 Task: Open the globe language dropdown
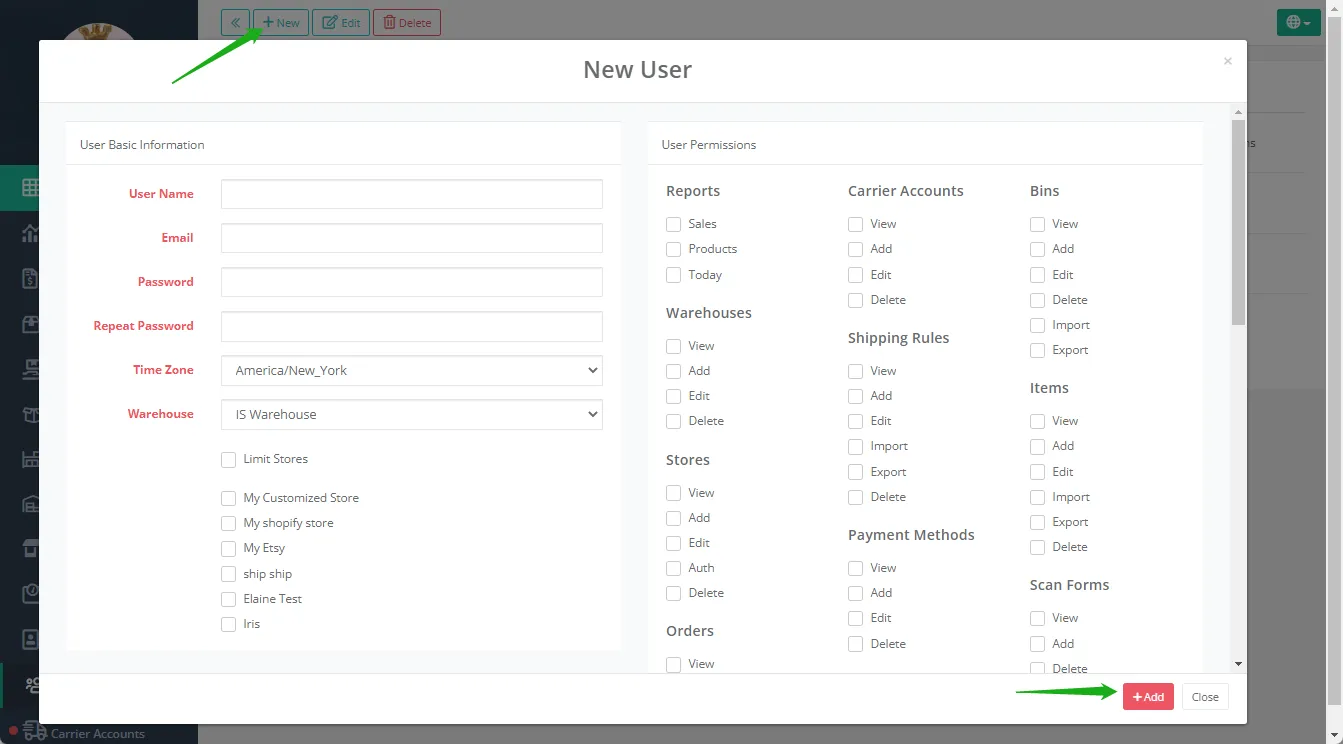(1298, 22)
